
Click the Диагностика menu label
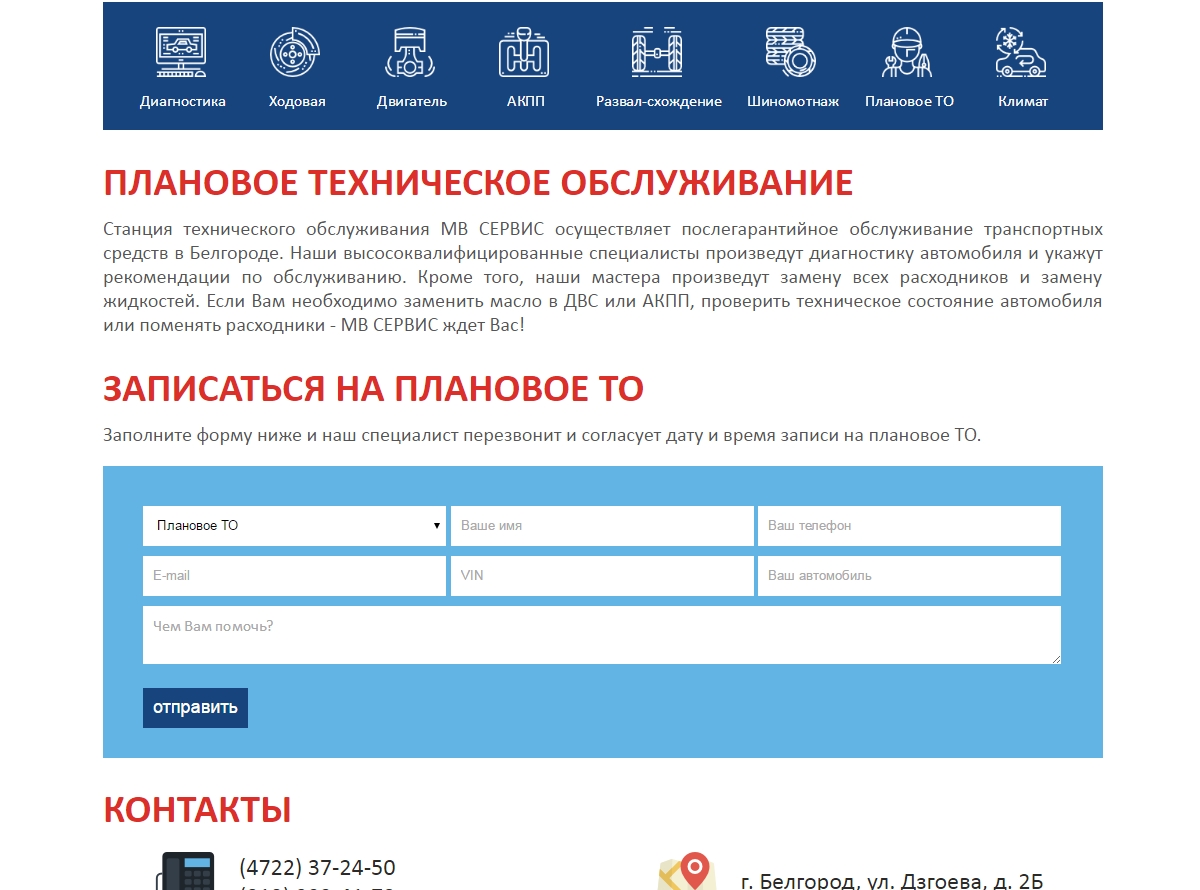click(183, 101)
